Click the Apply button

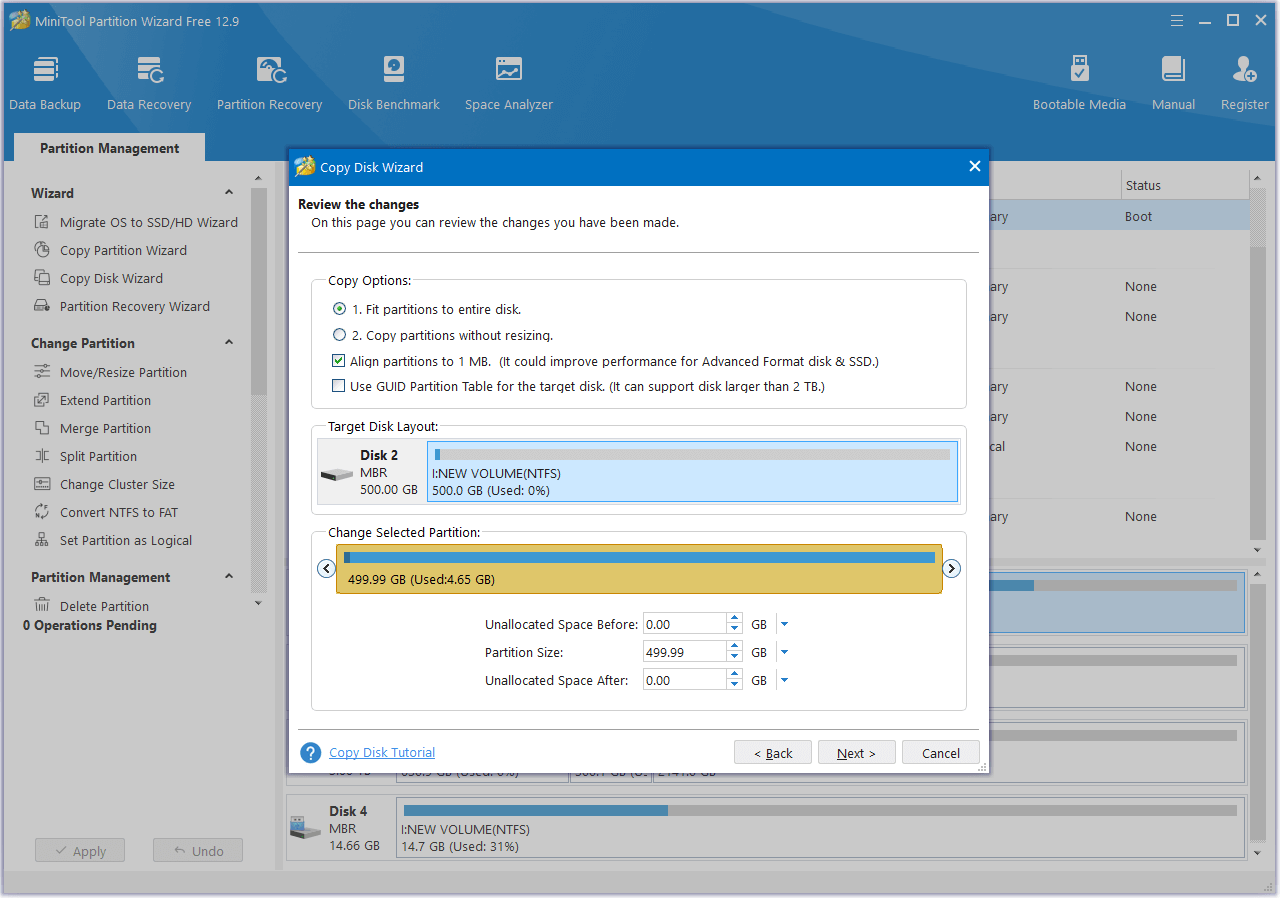(x=80, y=851)
